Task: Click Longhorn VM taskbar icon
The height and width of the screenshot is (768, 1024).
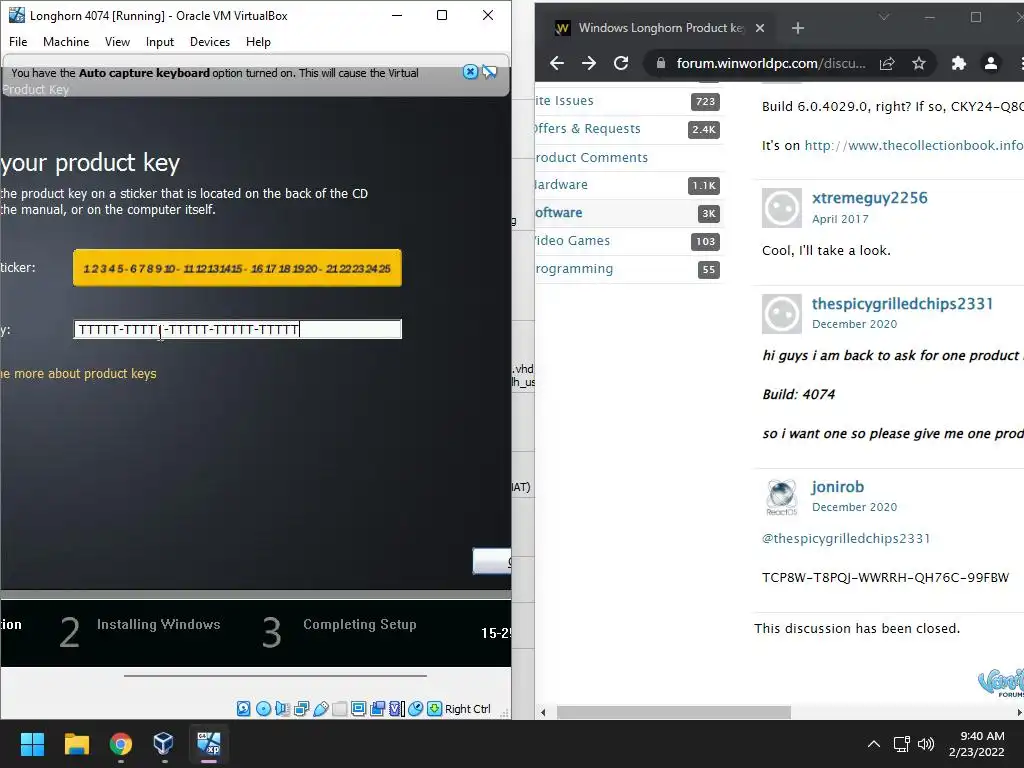Action: tap(209, 744)
